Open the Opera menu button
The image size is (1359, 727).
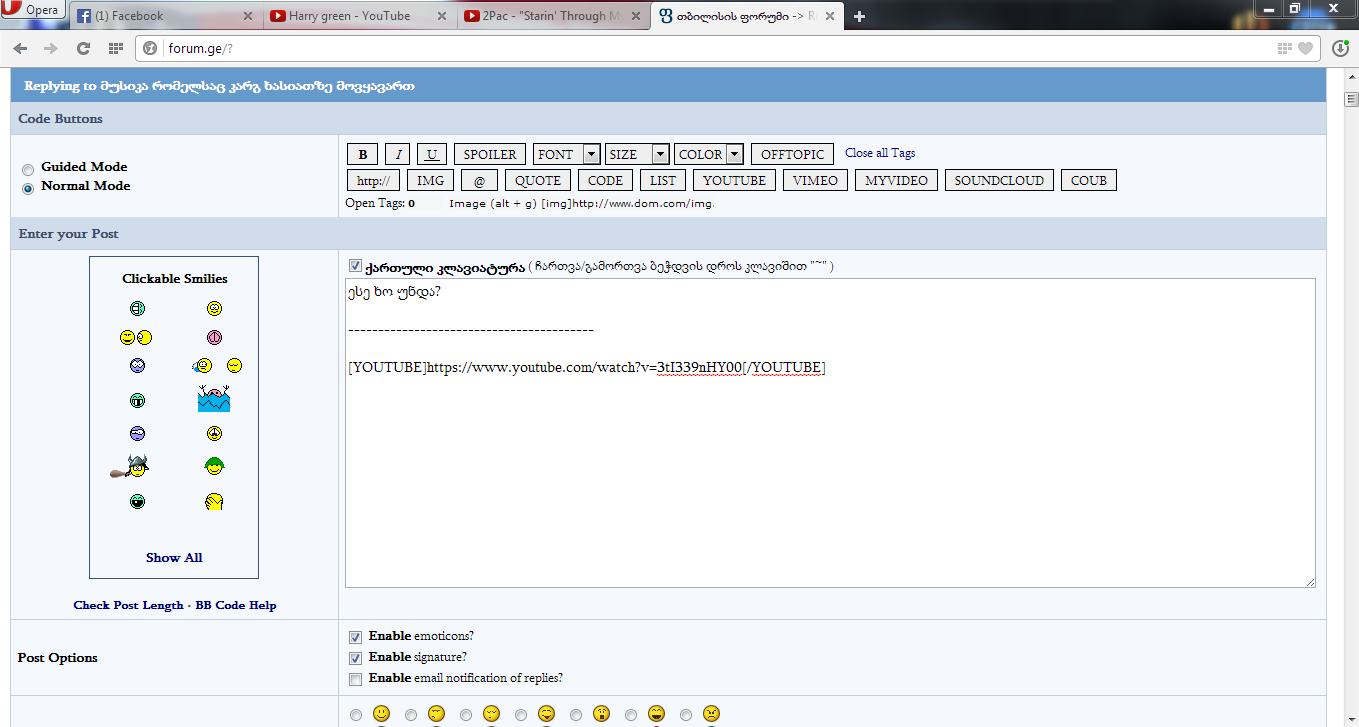click(x=33, y=11)
